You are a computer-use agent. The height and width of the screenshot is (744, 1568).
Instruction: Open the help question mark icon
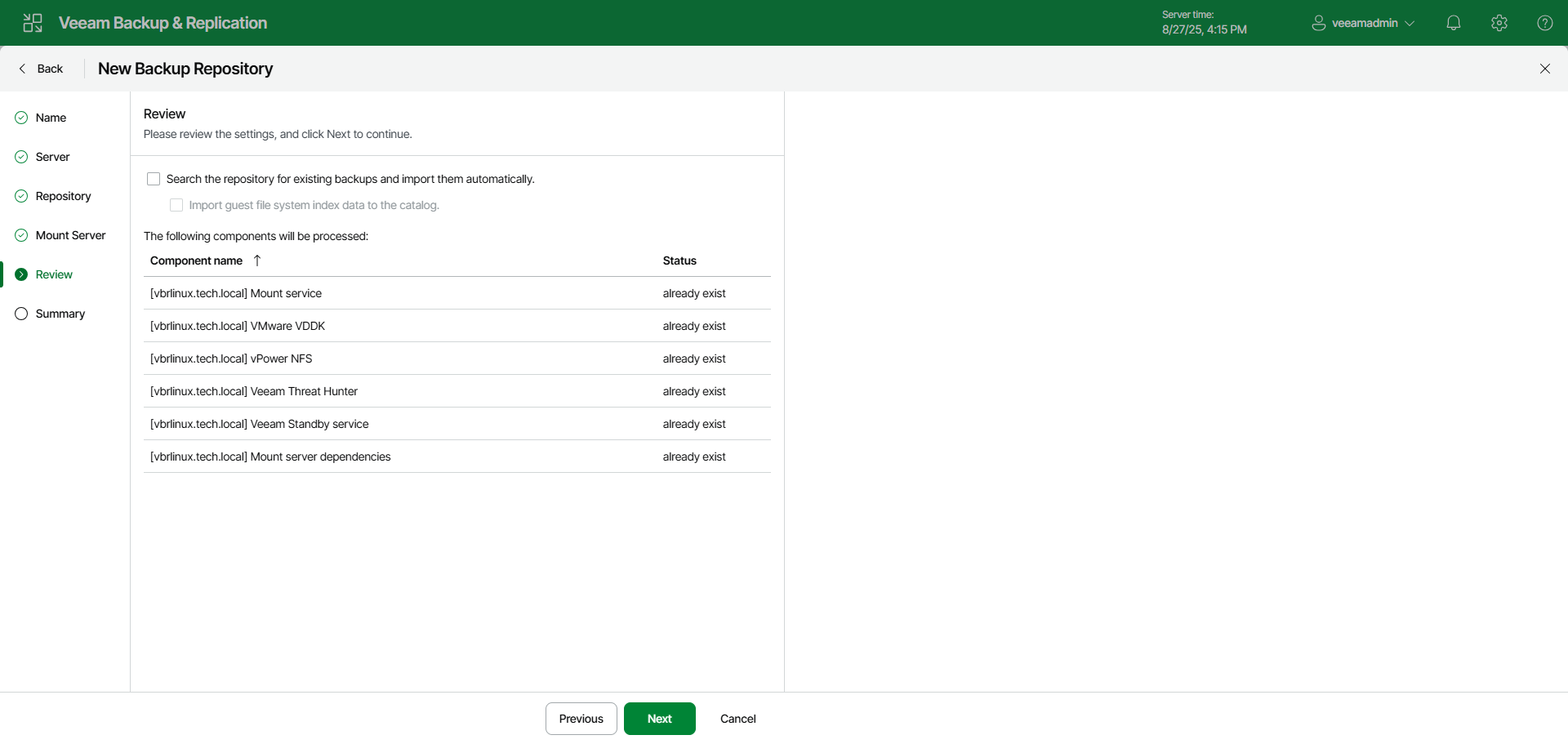[x=1545, y=22]
